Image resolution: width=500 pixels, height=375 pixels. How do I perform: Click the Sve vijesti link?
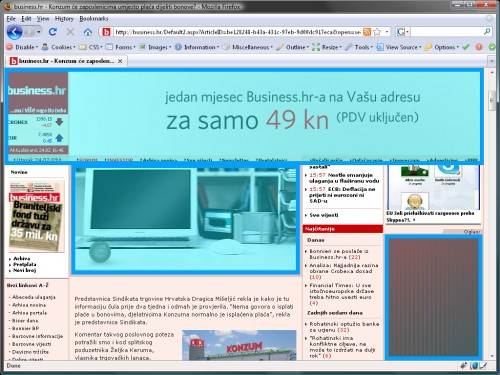324,215
